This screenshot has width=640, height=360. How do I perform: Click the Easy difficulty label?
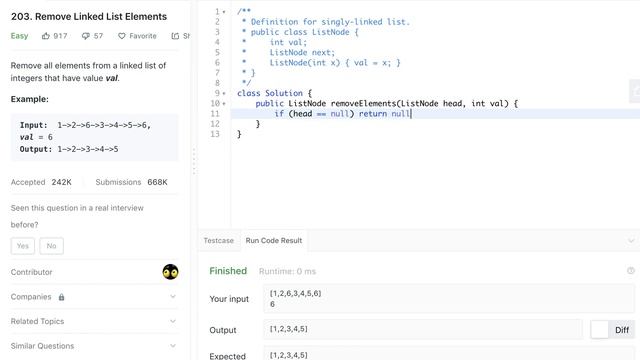tap(19, 36)
